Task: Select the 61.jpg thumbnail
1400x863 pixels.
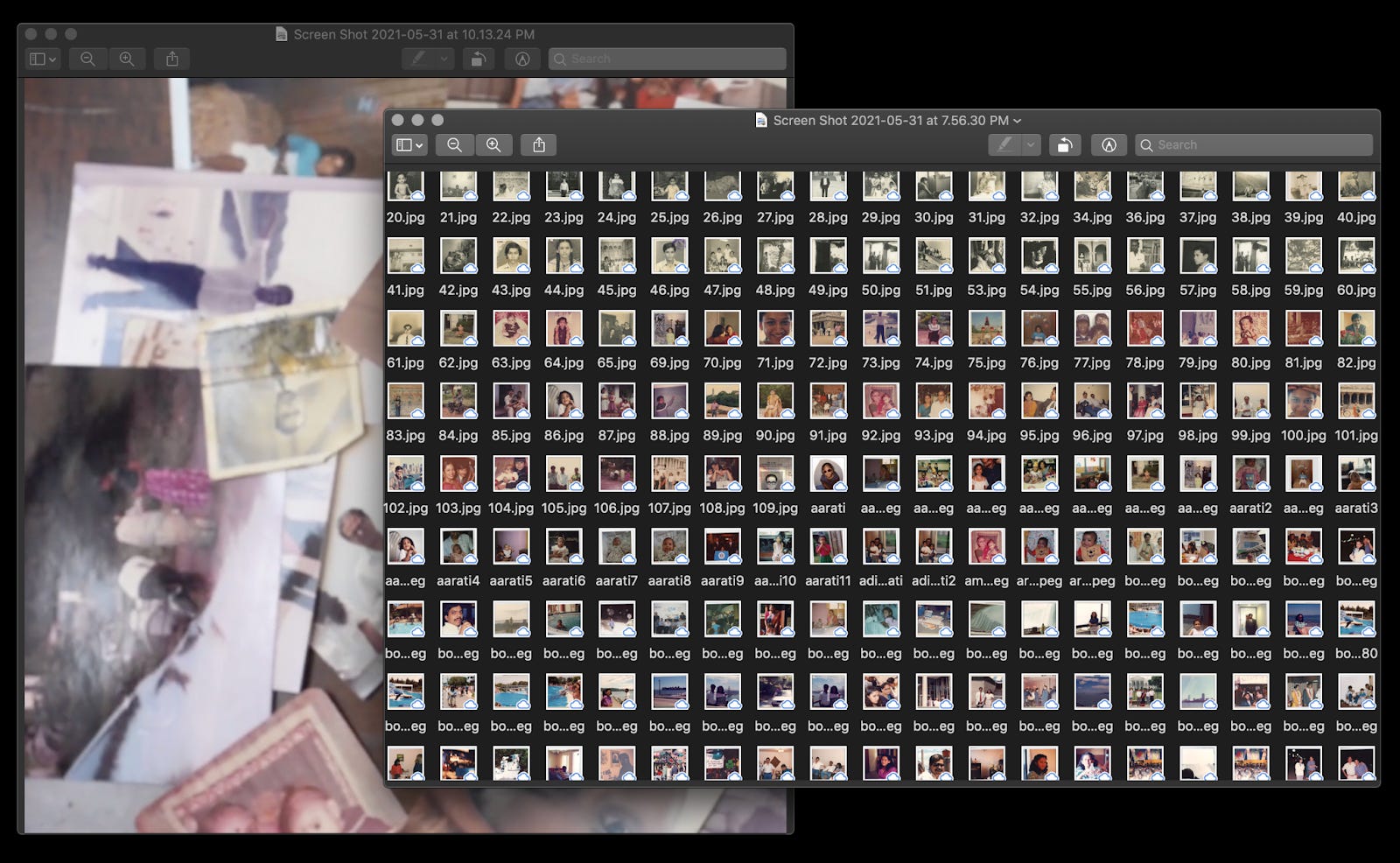Action: click(x=405, y=328)
